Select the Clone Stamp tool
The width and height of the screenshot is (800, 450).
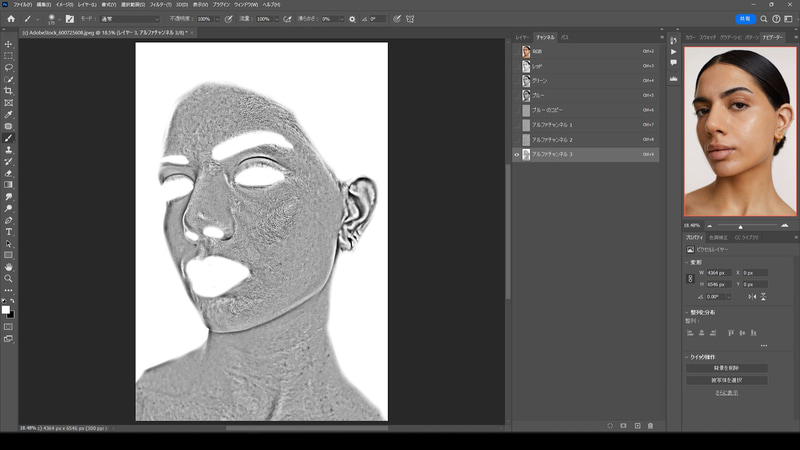click(9, 150)
